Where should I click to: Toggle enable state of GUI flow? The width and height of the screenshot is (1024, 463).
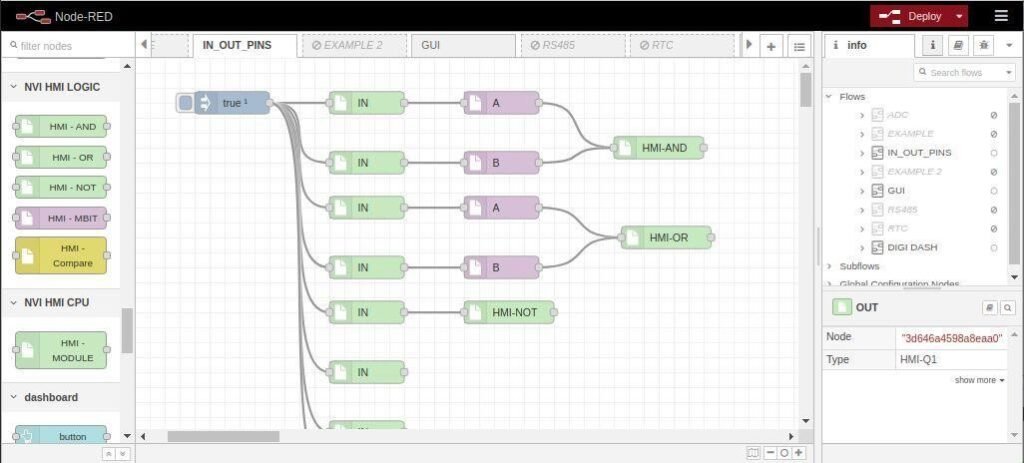tap(993, 190)
